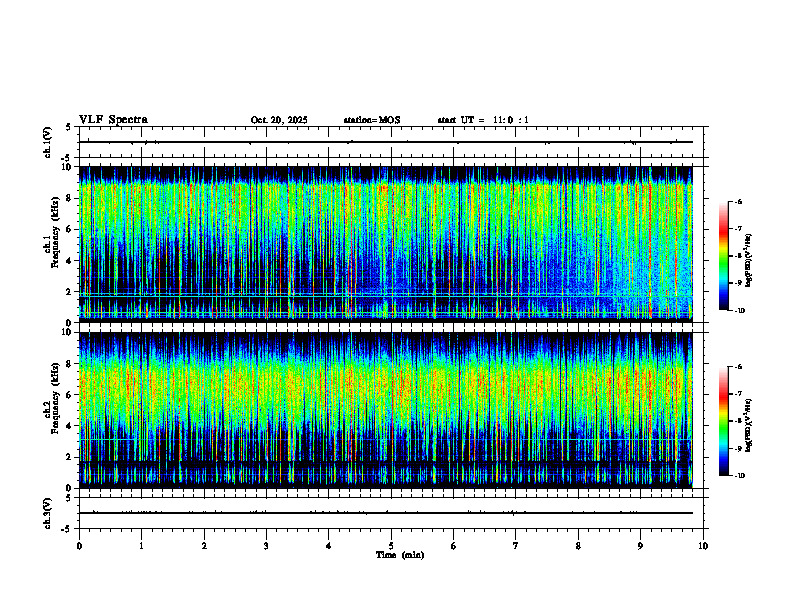Click the time axis tick label "9"
Screen dimensions: 792x612
pyautogui.click(x=640, y=546)
